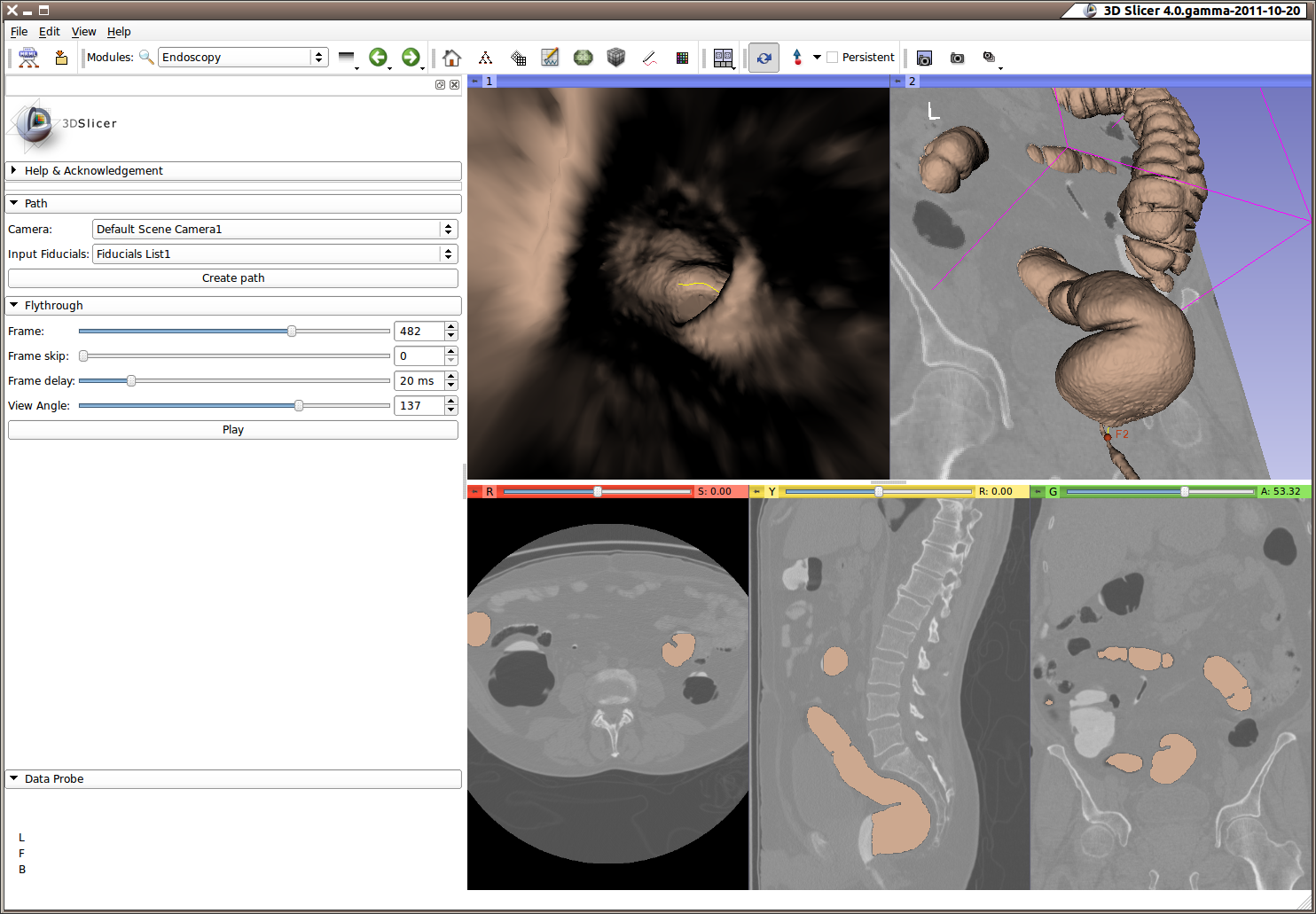Click the Models module icon
This screenshot has height=914, width=1316.
coord(583,58)
